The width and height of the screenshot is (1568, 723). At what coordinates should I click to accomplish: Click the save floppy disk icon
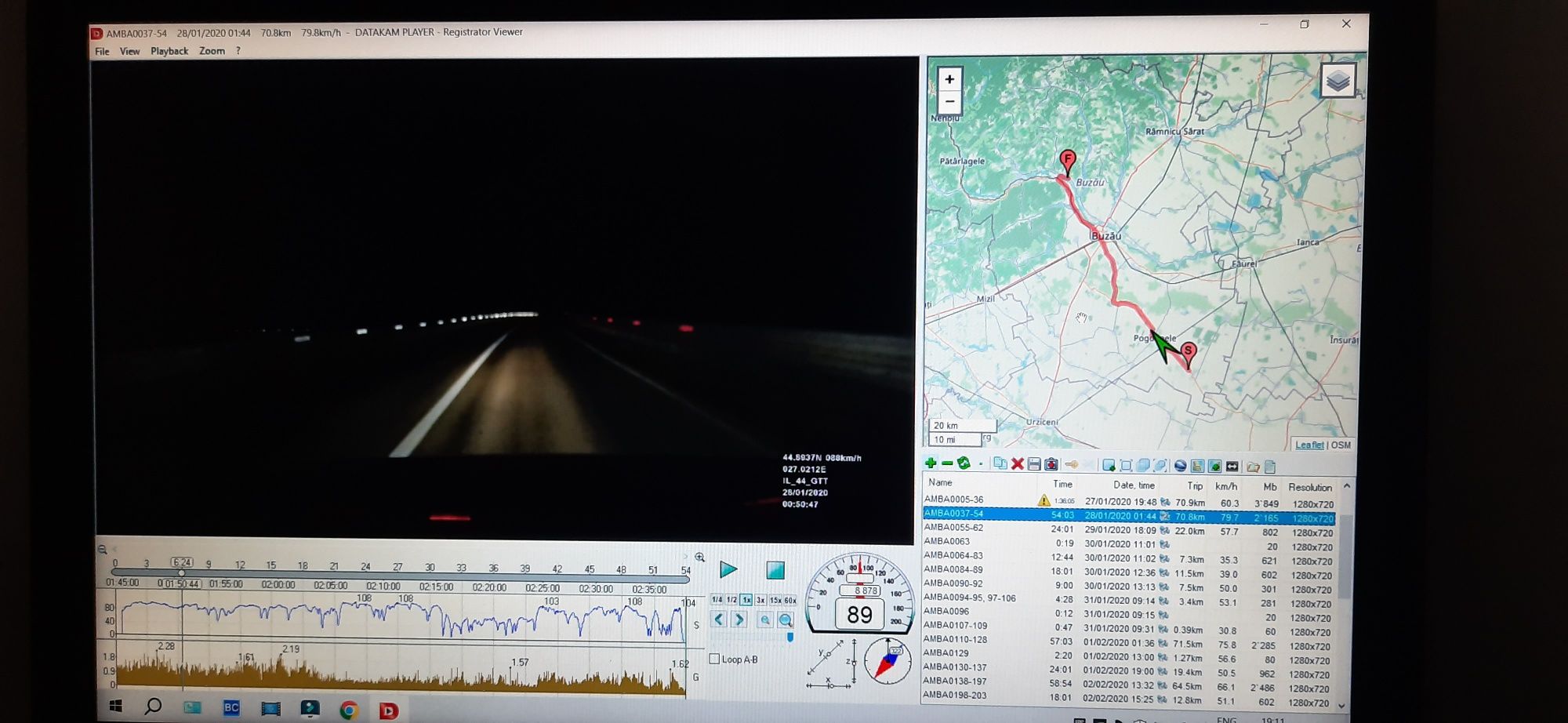pyautogui.click(x=1034, y=464)
